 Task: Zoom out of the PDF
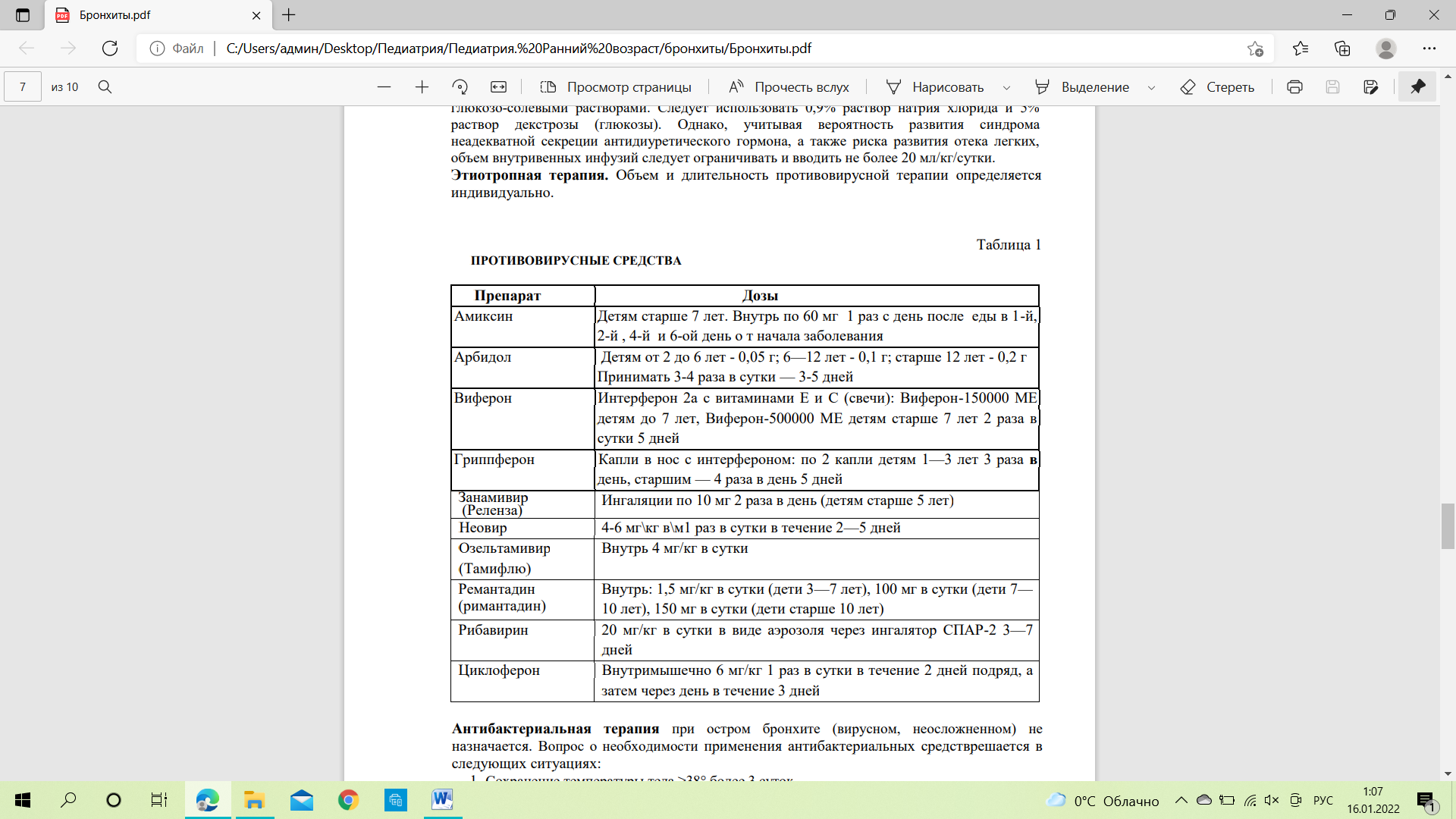coord(384,87)
